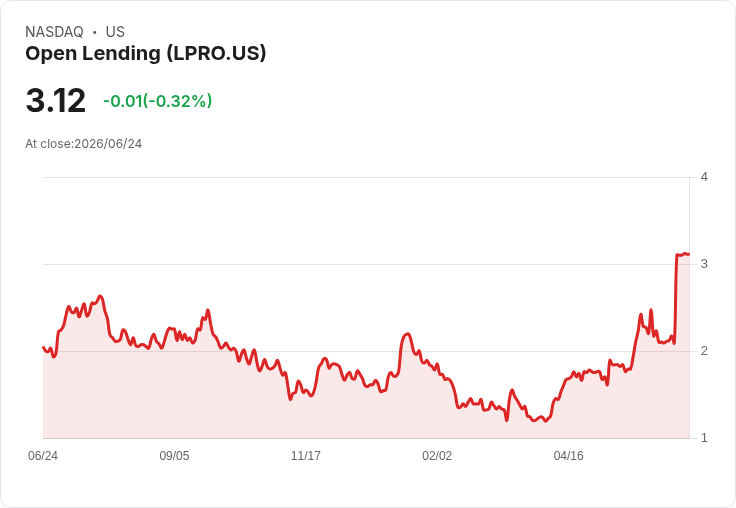The height and width of the screenshot is (508, 736).
Task: Click the 11/17 x-axis date label
Action: pyautogui.click(x=306, y=455)
